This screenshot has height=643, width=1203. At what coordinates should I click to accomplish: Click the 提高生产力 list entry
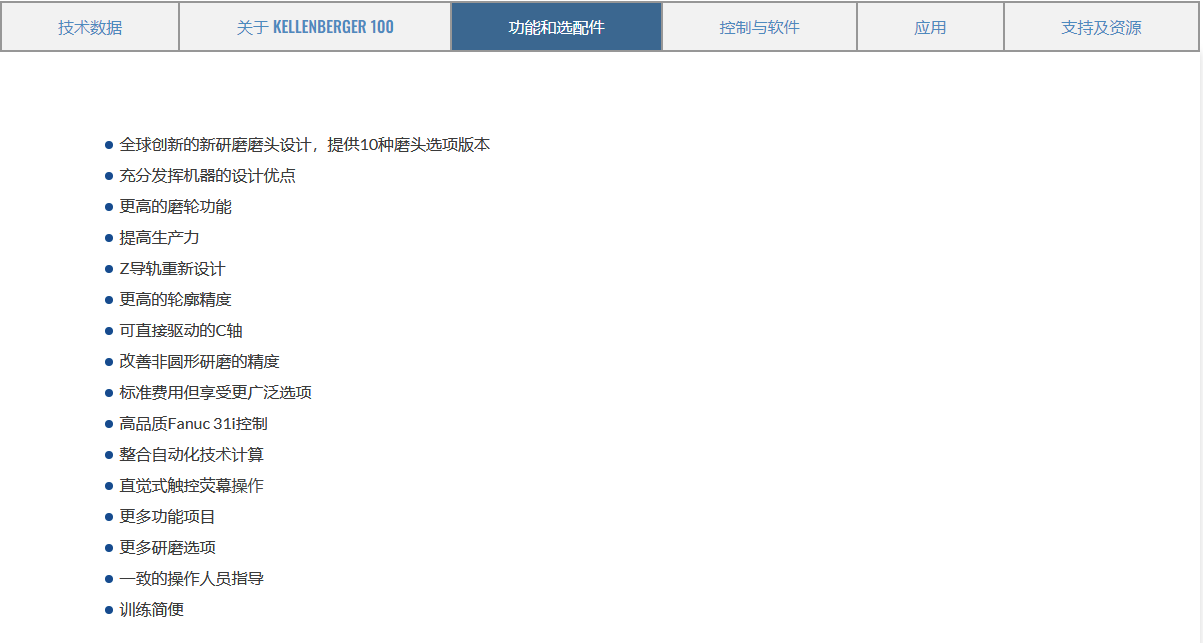pyautogui.click(x=159, y=238)
